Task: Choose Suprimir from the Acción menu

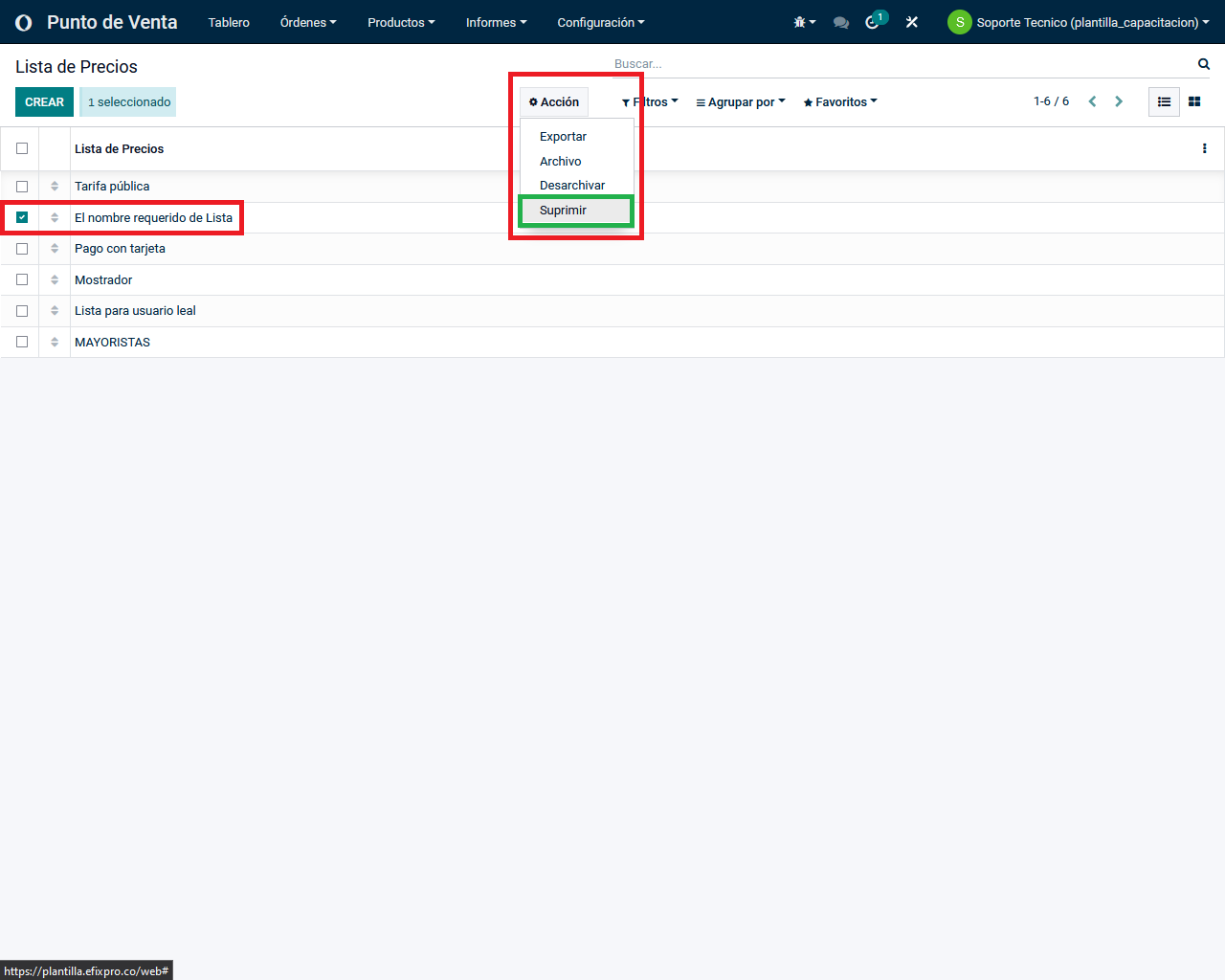Action: point(563,211)
